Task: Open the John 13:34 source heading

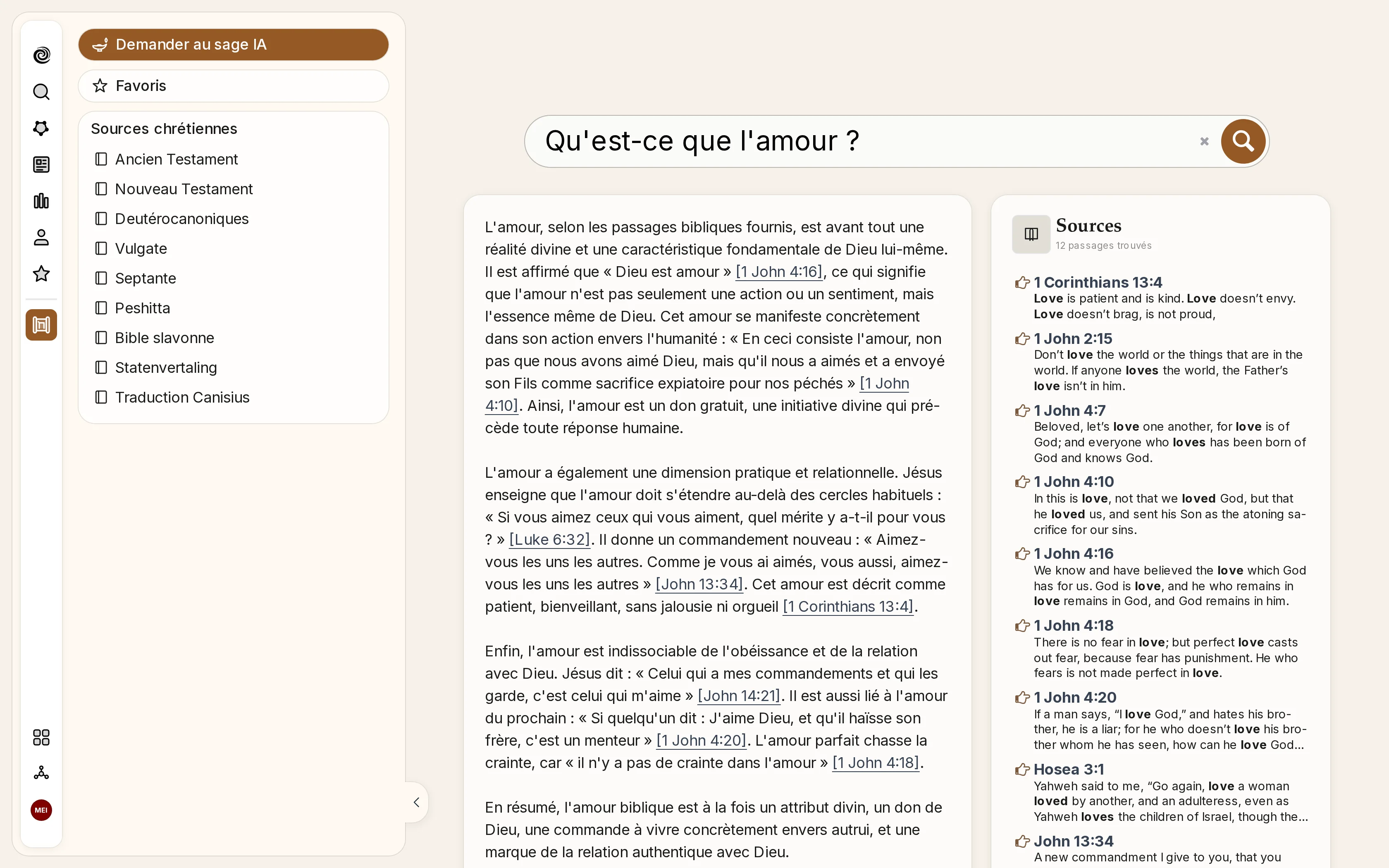Action: coord(1073,841)
